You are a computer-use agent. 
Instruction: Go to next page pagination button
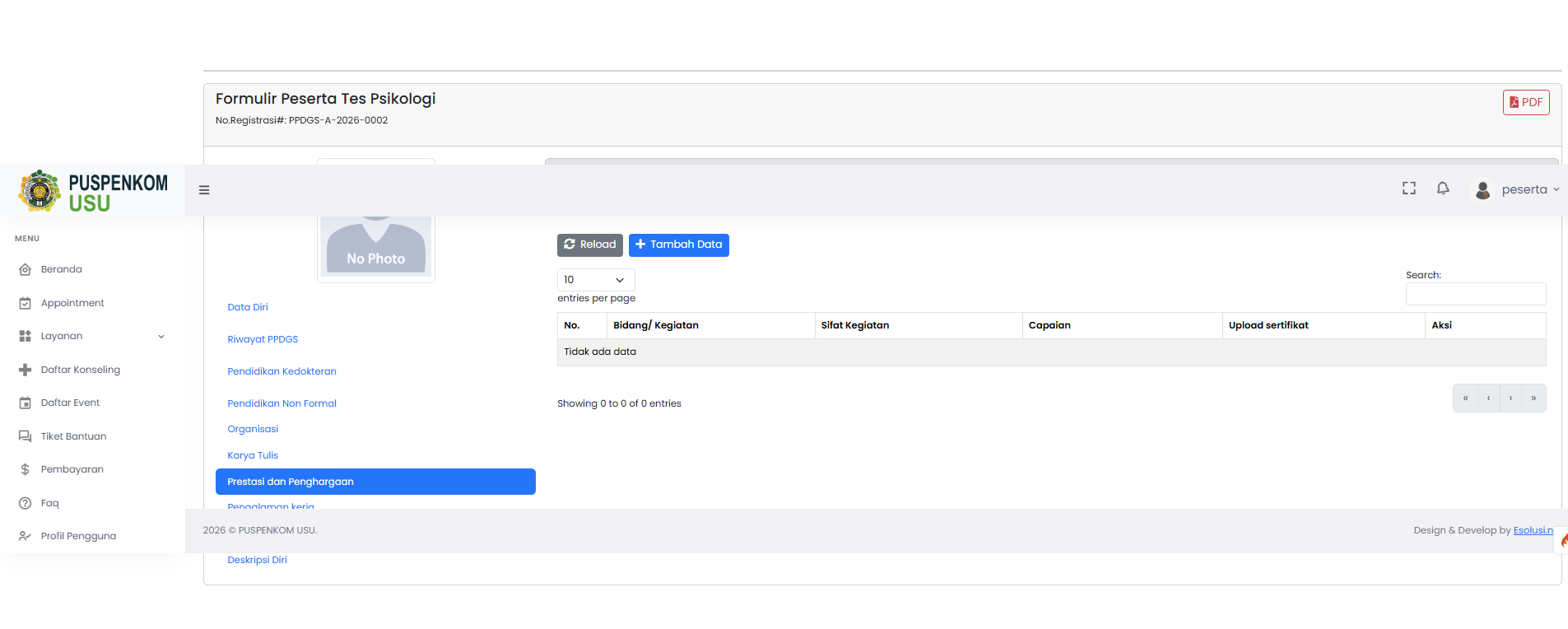pyautogui.click(x=1510, y=398)
